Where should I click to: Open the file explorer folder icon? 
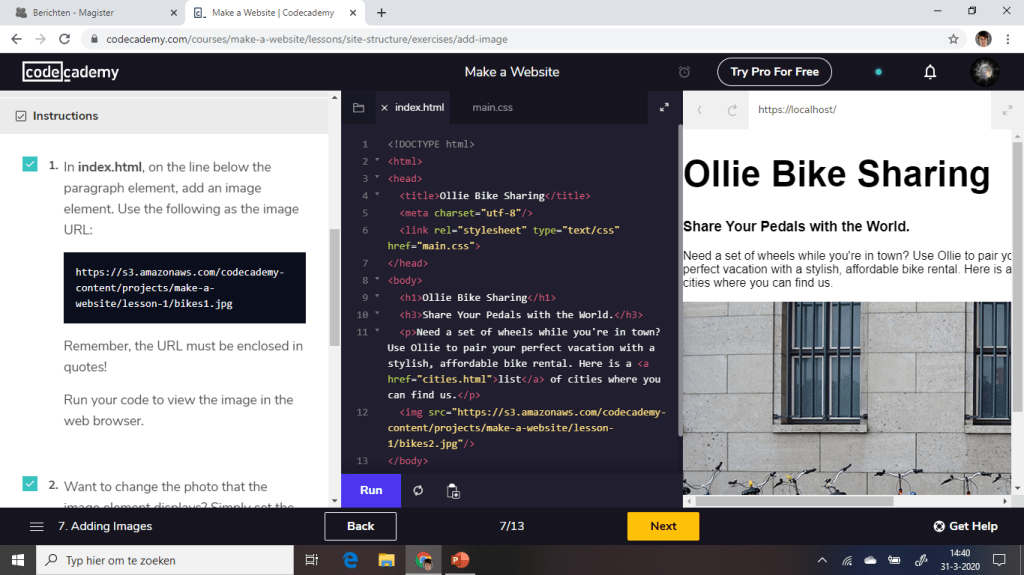pyautogui.click(x=358, y=108)
